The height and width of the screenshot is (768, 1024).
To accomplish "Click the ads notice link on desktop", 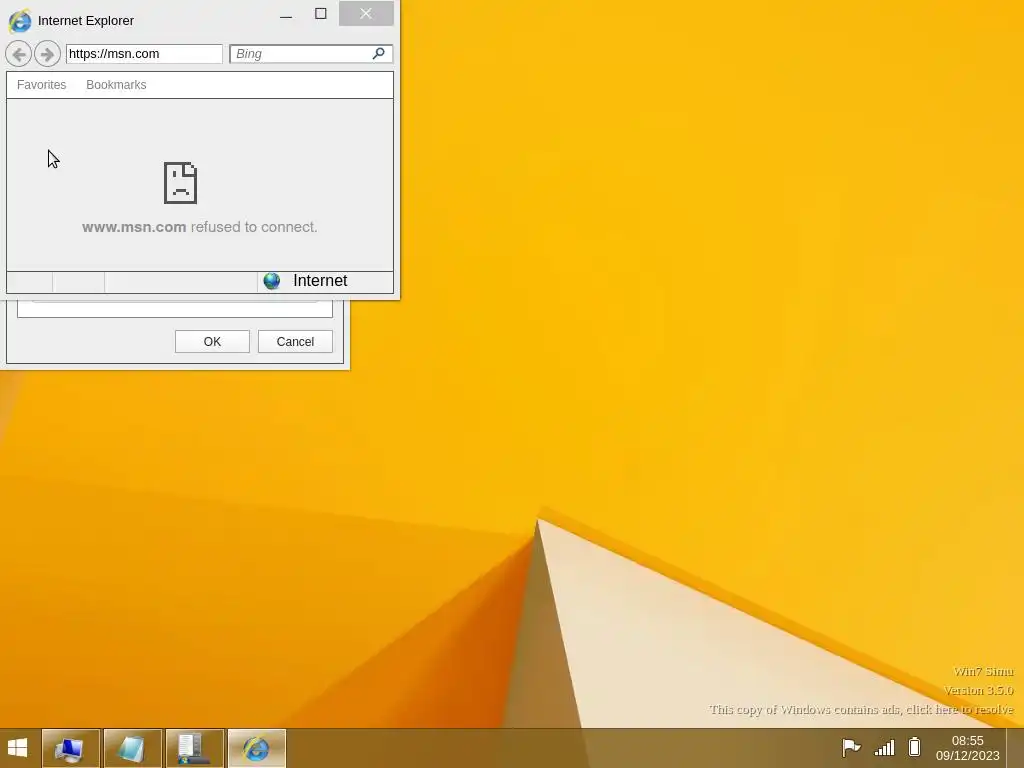I will pos(861,709).
